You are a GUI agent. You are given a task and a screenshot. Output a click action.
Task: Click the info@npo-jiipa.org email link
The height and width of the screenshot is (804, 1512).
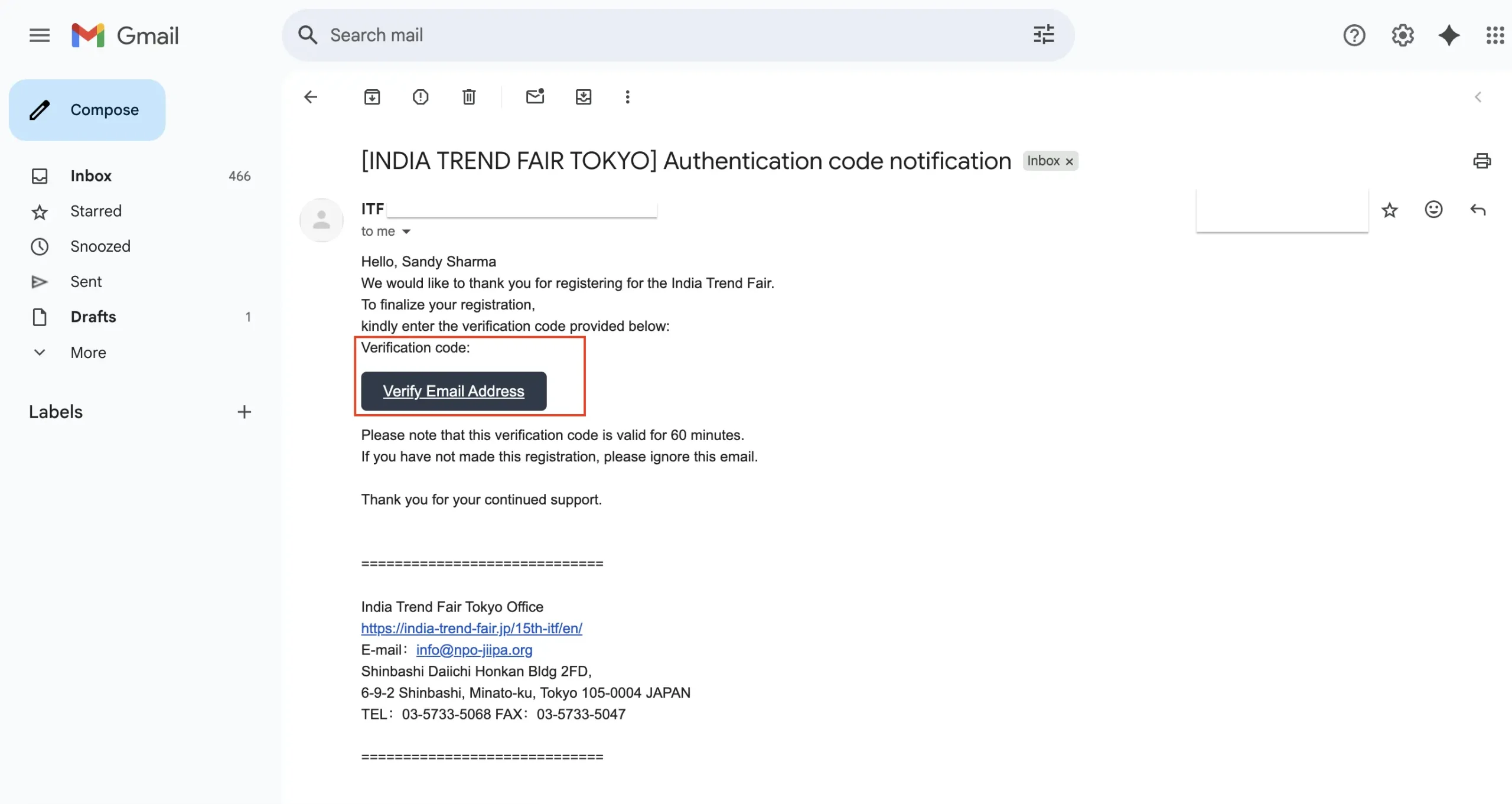(x=474, y=650)
